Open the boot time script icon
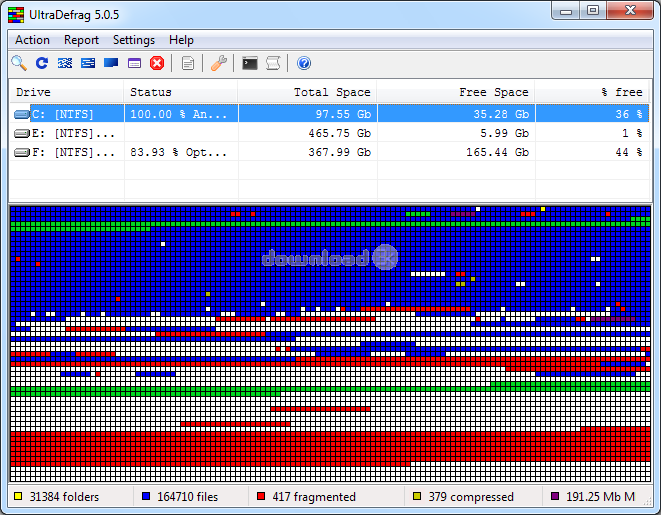The width and height of the screenshot is (661, 515). click(272, 63)
